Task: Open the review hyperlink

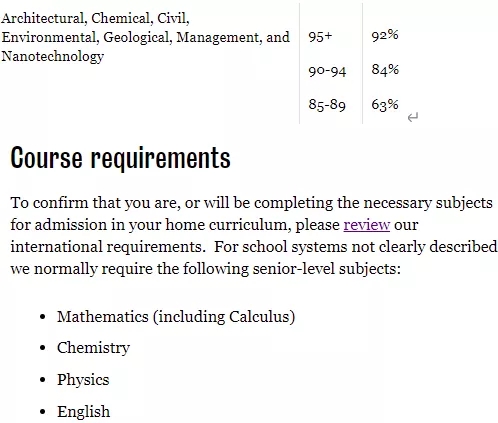Action: 367,225
